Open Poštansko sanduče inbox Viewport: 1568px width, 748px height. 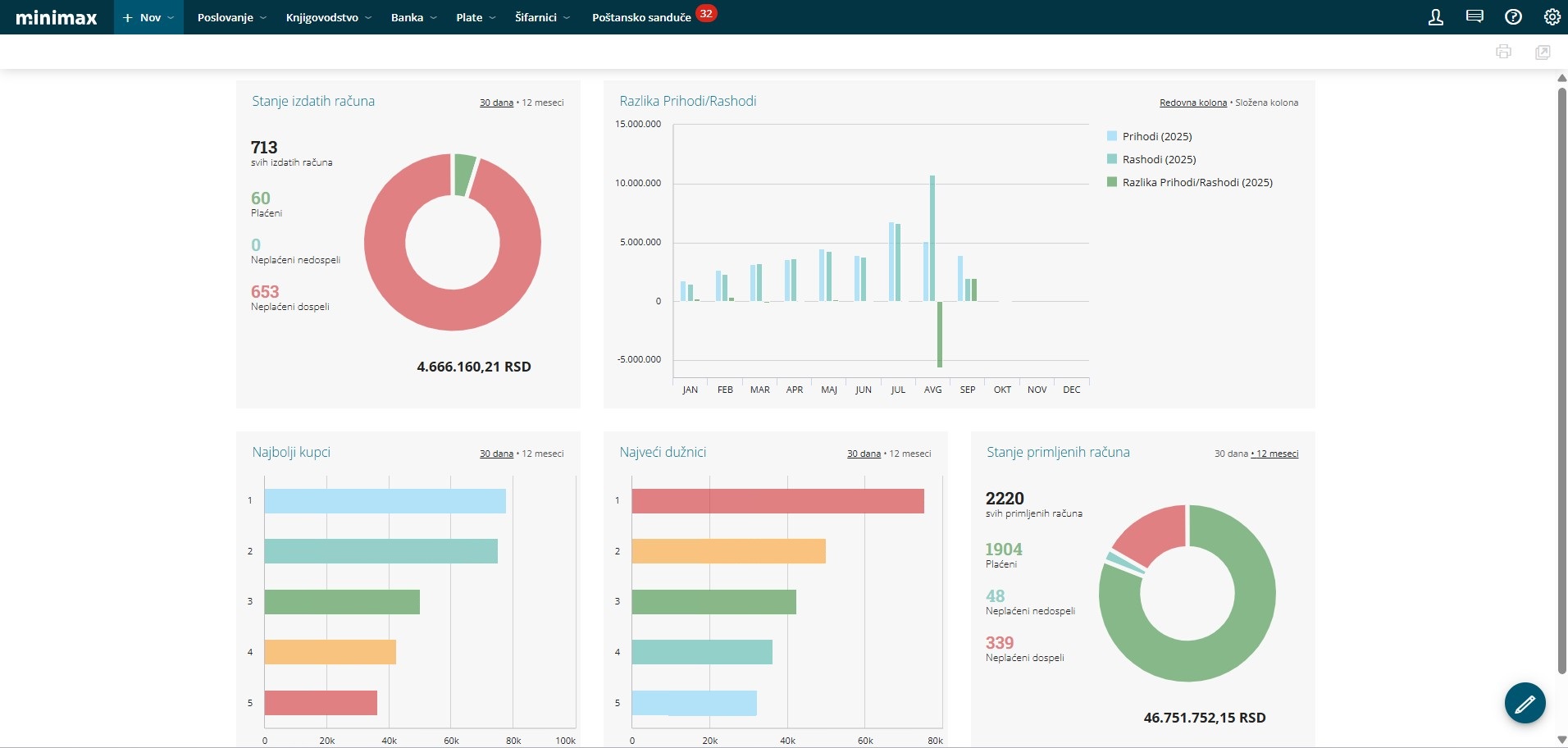(x=641, y=17)
